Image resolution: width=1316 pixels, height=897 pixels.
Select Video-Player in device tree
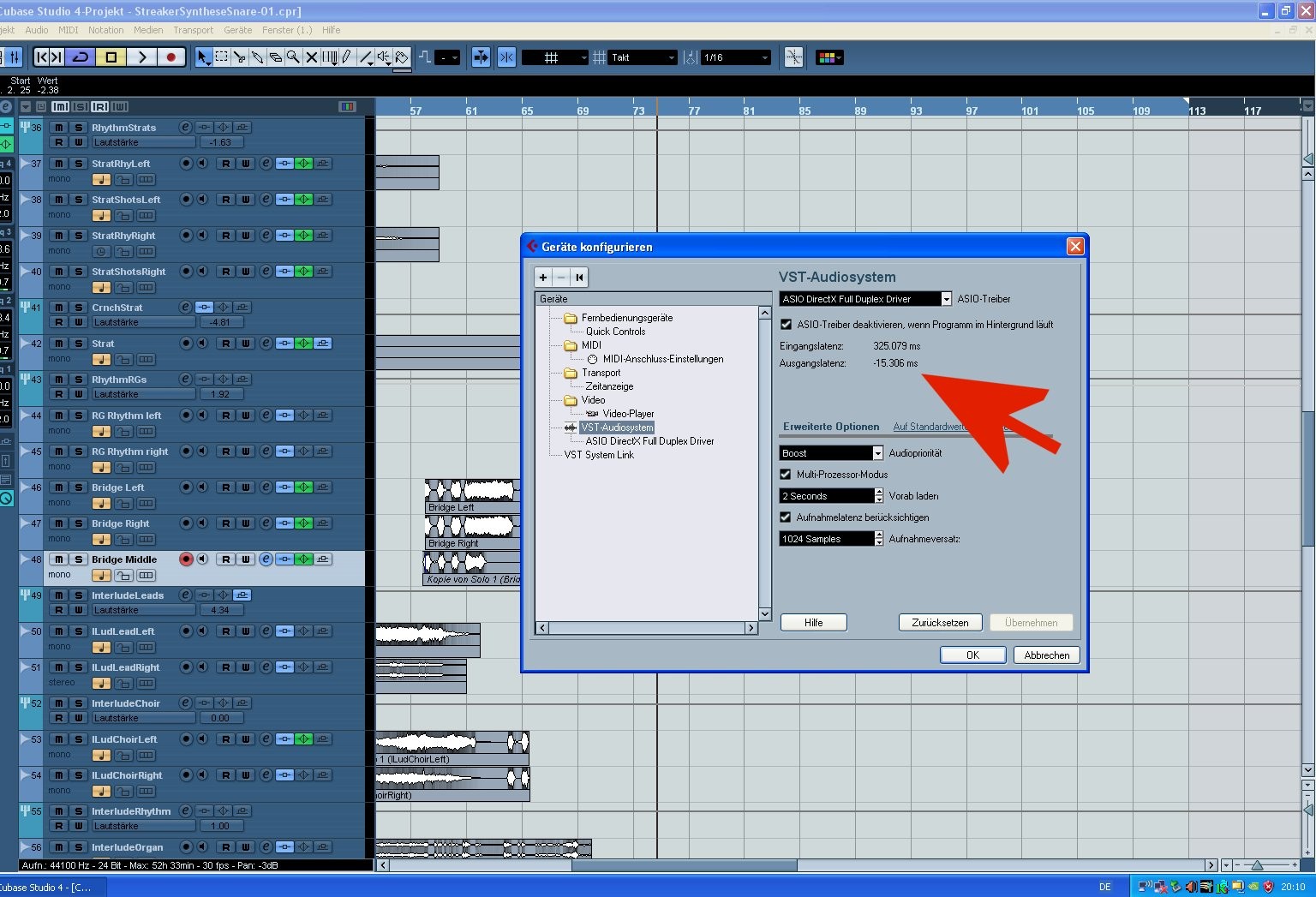pyautogui.click(x=628, y=414)
